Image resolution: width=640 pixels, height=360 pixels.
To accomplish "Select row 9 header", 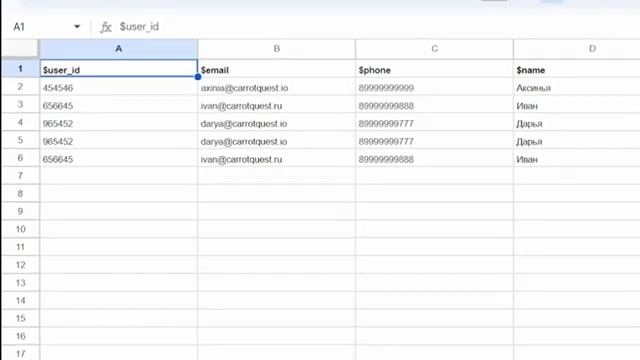I will click(x=20, y=211).
